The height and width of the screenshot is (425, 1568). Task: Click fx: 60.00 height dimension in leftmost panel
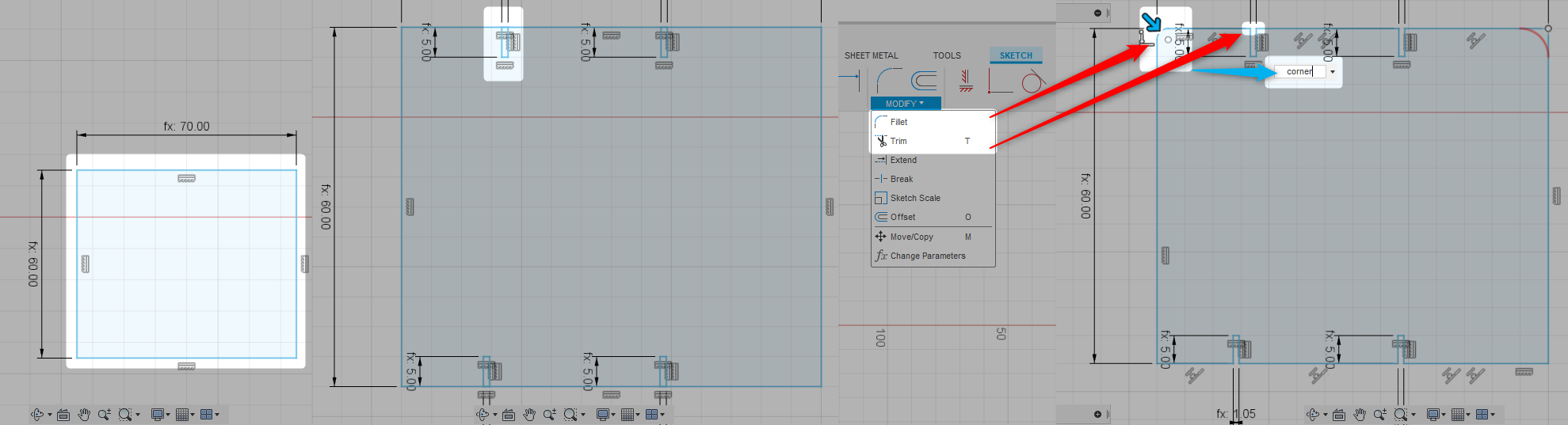[32, 264]
